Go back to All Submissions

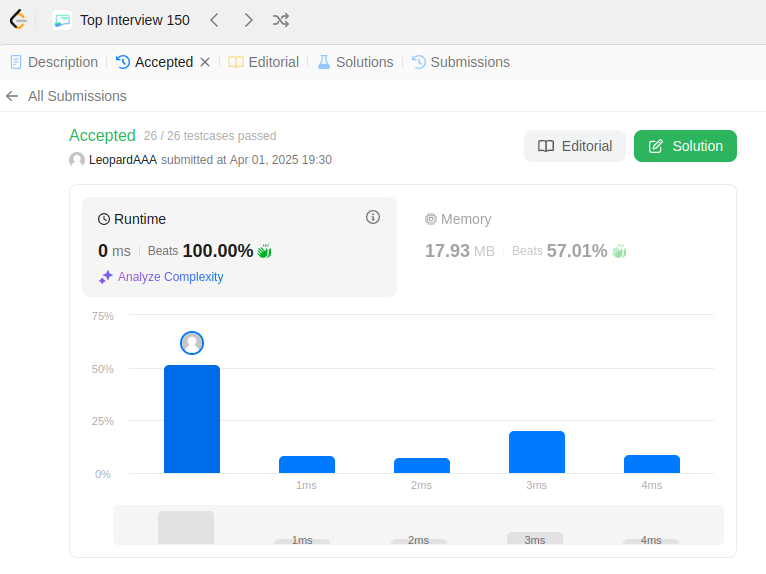77,96
